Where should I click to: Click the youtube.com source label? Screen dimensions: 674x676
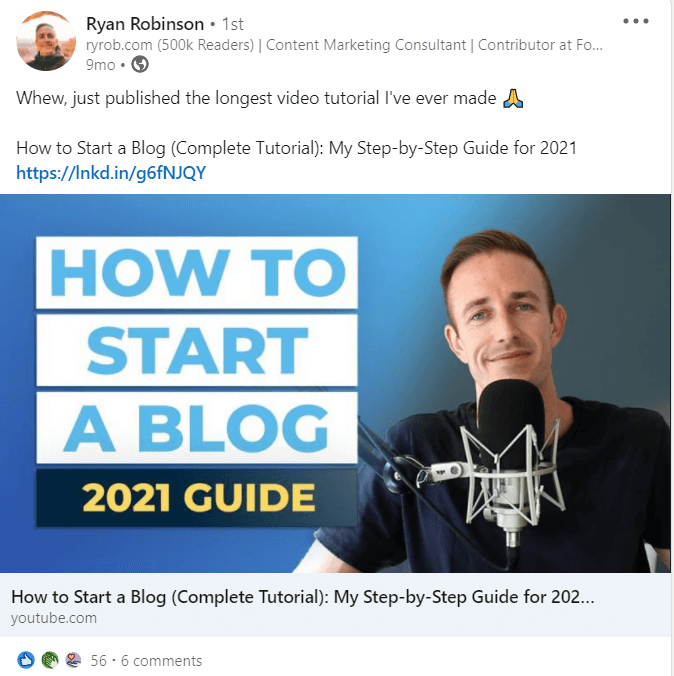54,618
